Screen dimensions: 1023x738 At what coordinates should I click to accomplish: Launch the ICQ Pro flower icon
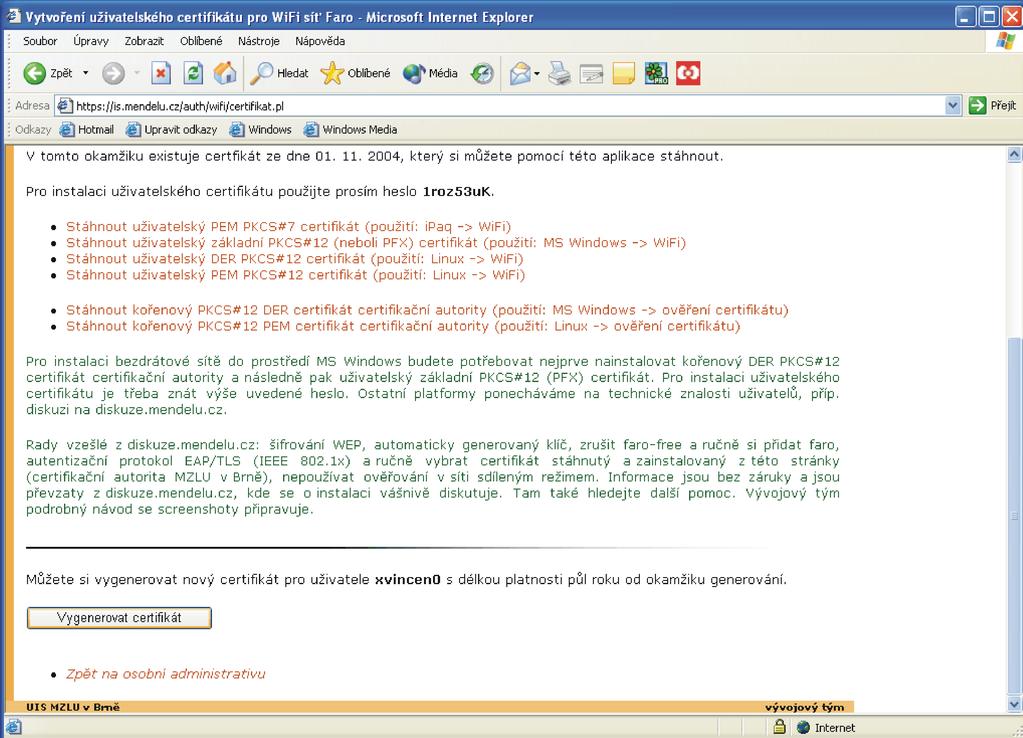(x=656, y=73)
